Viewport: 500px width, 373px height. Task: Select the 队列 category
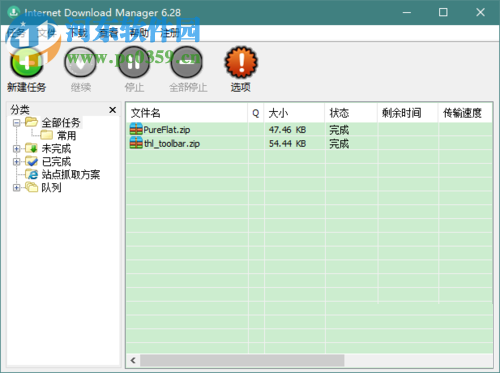click(x=51, y=188)
